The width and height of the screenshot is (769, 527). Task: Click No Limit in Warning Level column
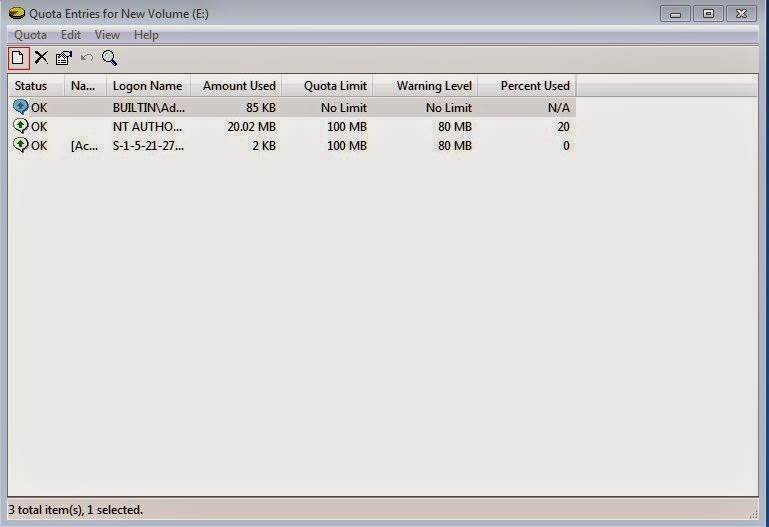pos(449,107)
